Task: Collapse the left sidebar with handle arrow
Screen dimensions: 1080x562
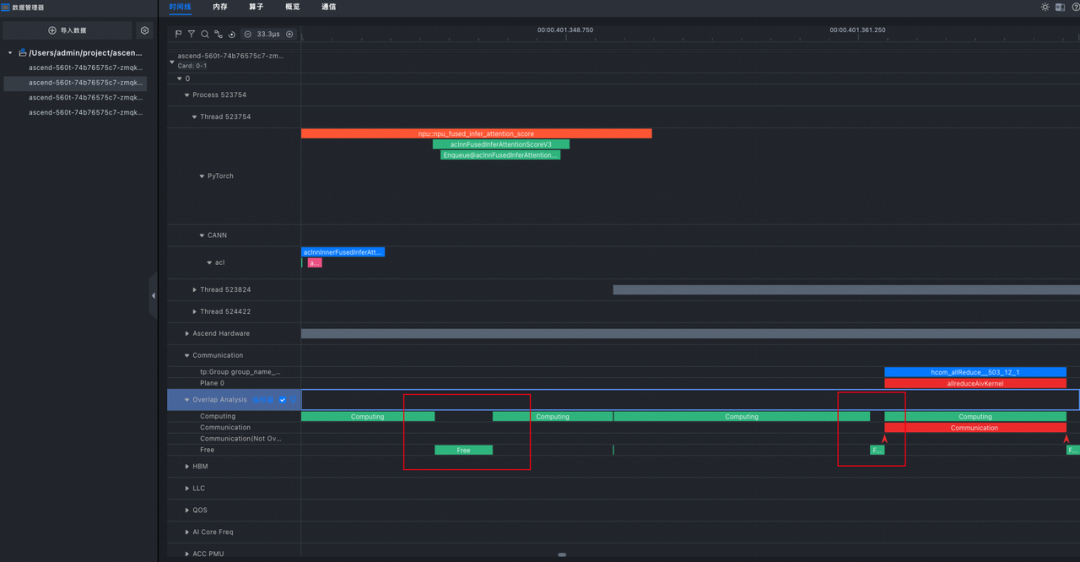Action: 153,295
